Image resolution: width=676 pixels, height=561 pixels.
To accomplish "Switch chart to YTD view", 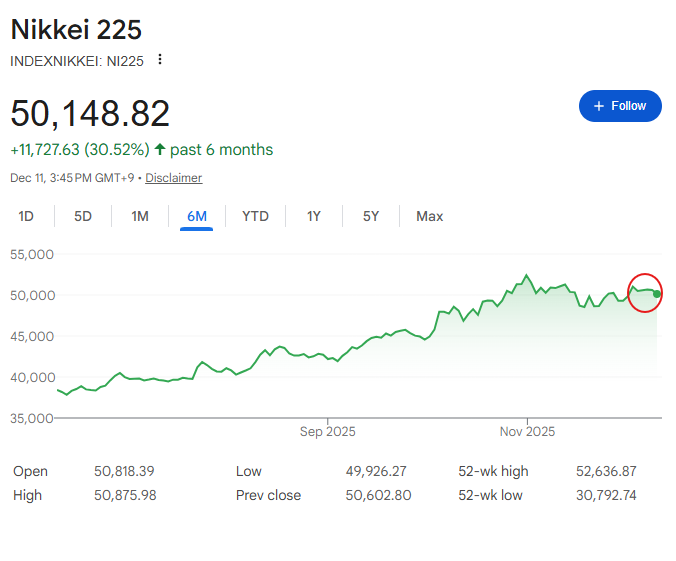I will click(255, 216).
